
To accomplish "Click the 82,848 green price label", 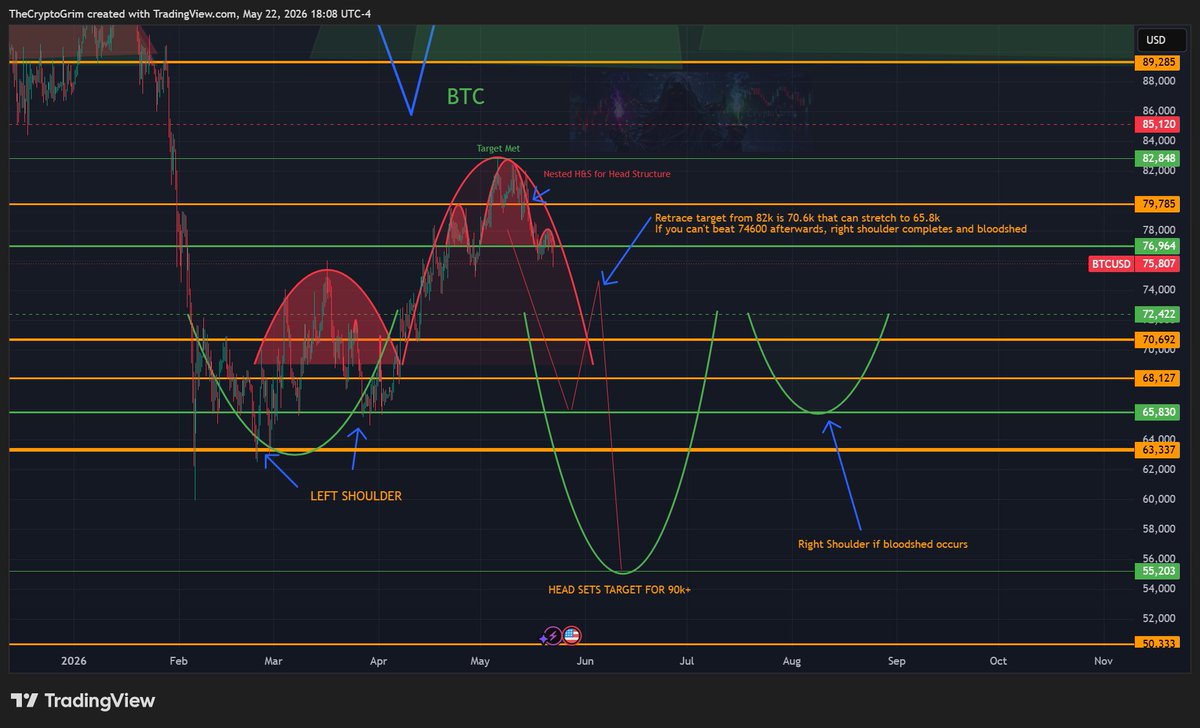I will point(1160,158).
